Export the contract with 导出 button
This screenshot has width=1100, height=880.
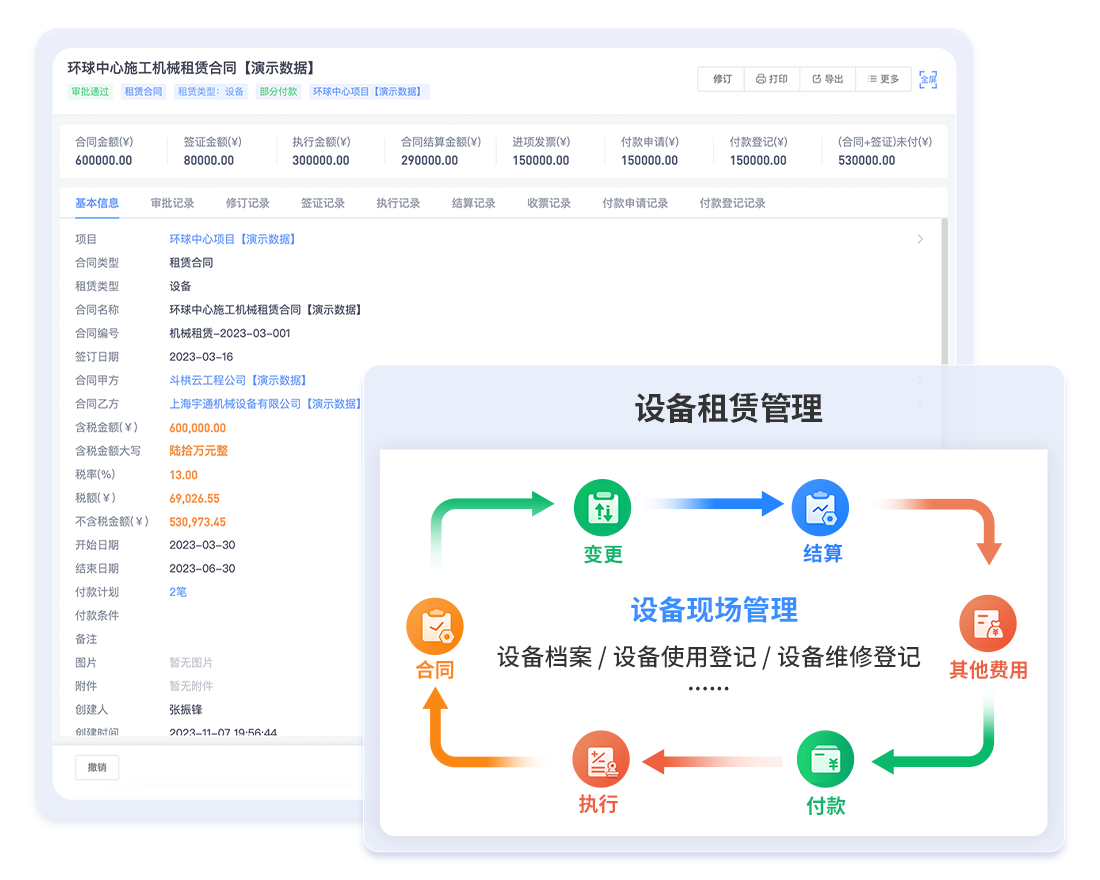click(827, 79)
